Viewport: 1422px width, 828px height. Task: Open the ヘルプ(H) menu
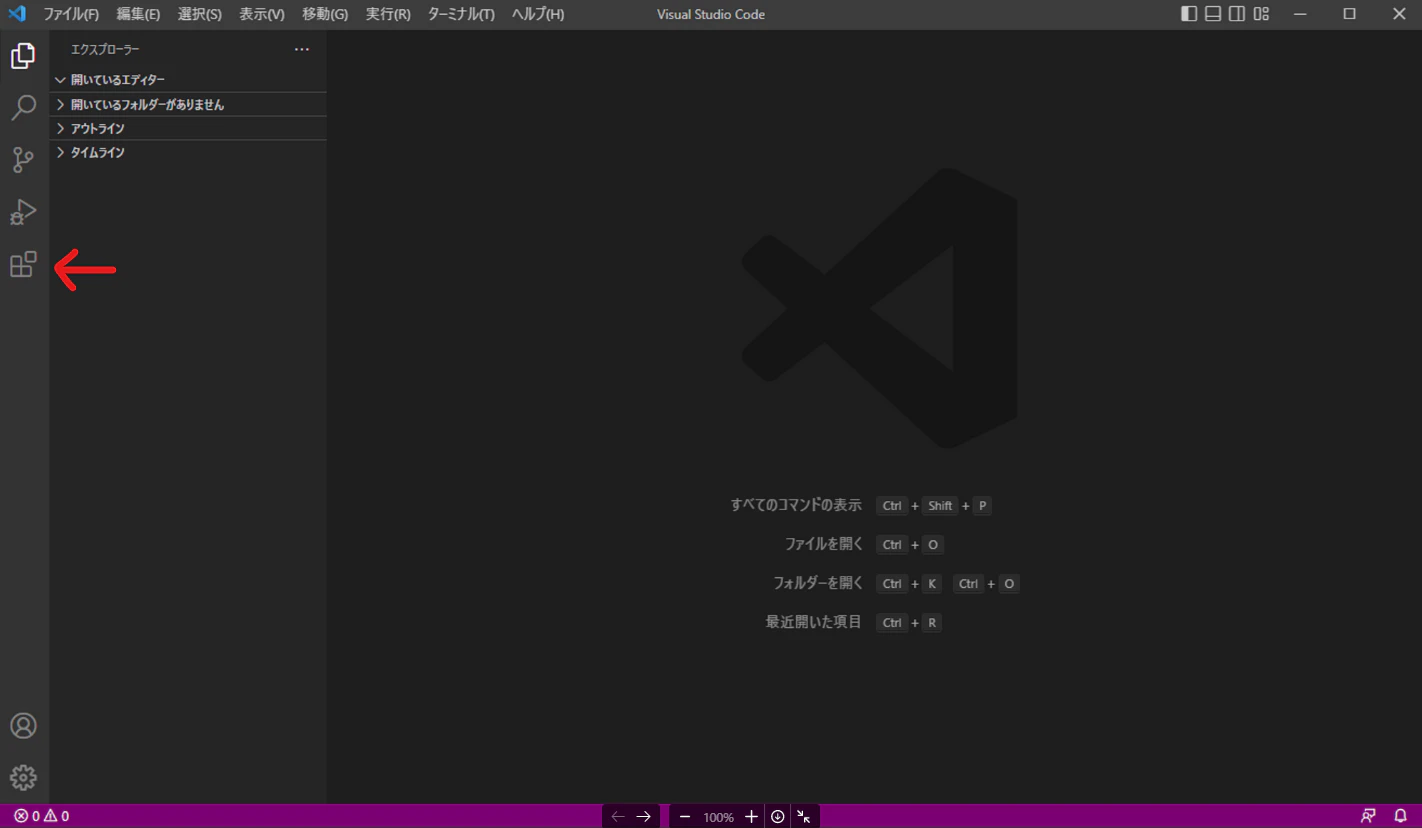click(538, 14)
